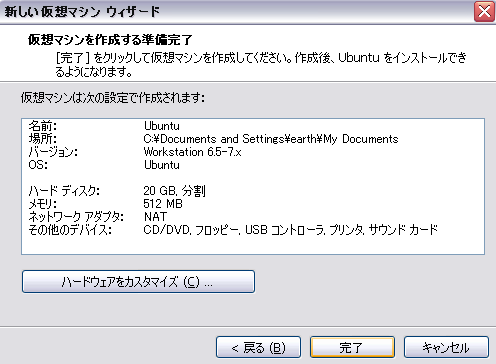The width and height of the screenshot is (496, 364).
Task: Click the instruction text starting with [完了] をクリックして
Action: (x=261, y=64)
